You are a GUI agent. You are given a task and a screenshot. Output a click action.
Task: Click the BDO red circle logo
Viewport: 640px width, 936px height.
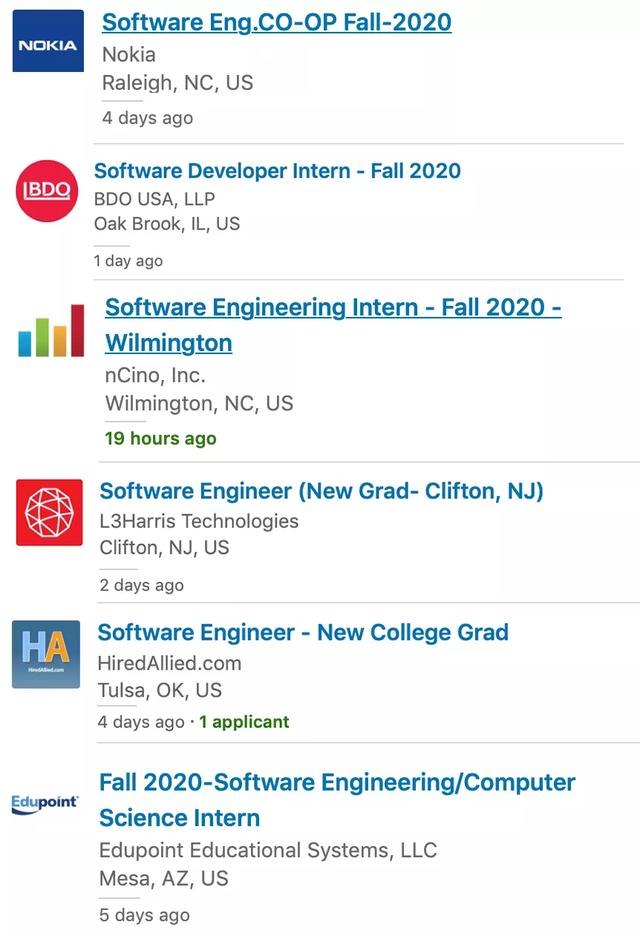click(48, 190)
